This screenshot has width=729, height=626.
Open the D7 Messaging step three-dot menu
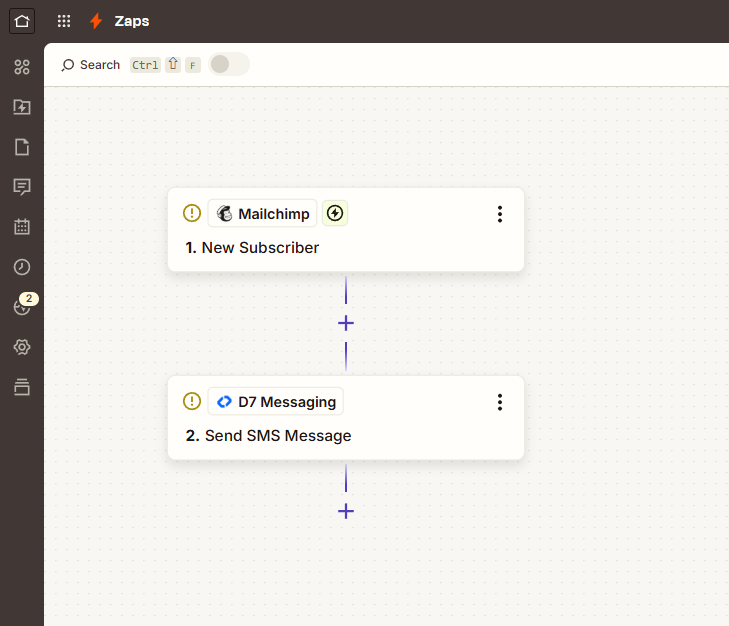(500, 402)
